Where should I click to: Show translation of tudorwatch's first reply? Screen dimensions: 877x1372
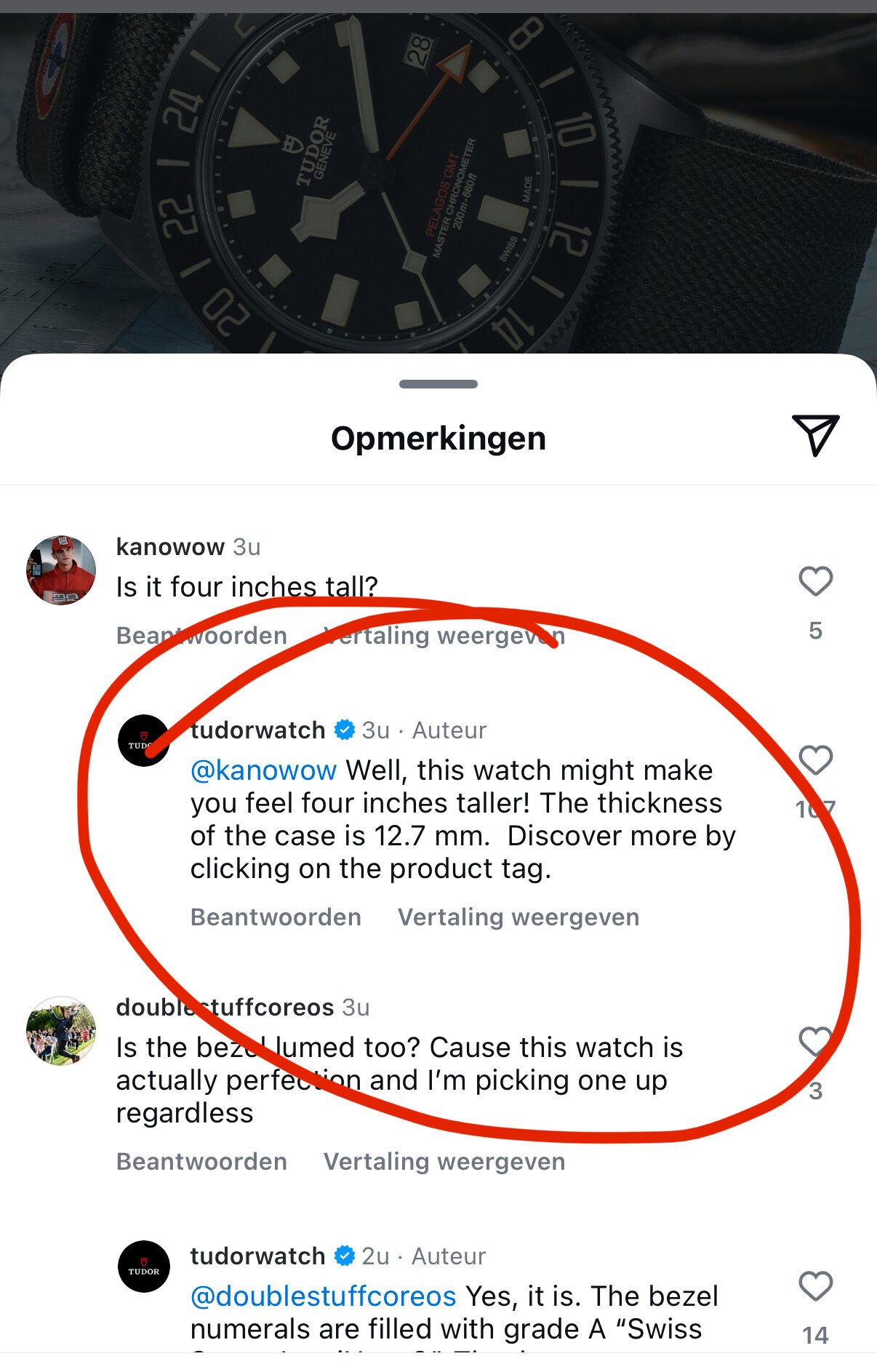tap(518, 917)
